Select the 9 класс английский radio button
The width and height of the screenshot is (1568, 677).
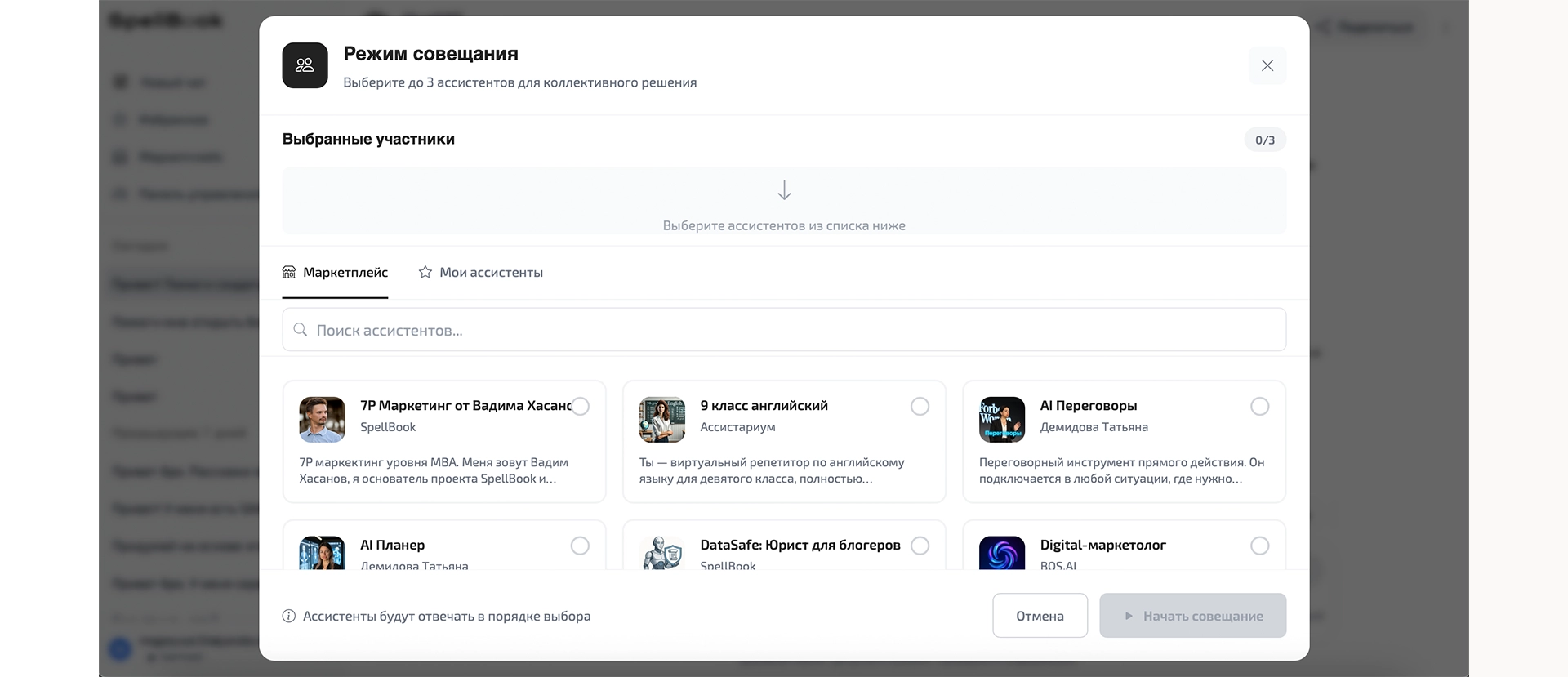tap(920, 407)
